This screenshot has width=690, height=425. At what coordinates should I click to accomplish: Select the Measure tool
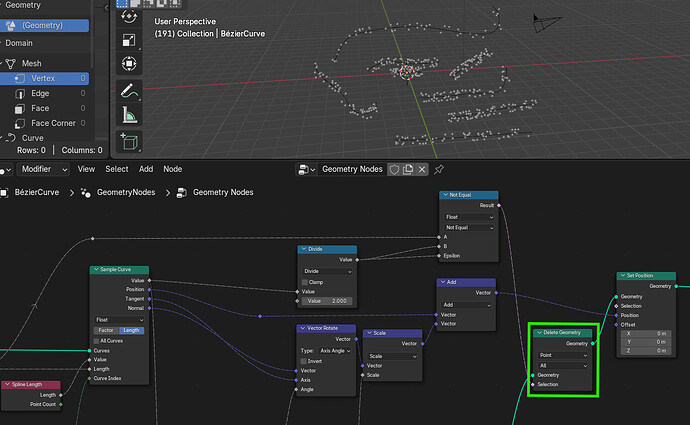coord(129,115)
